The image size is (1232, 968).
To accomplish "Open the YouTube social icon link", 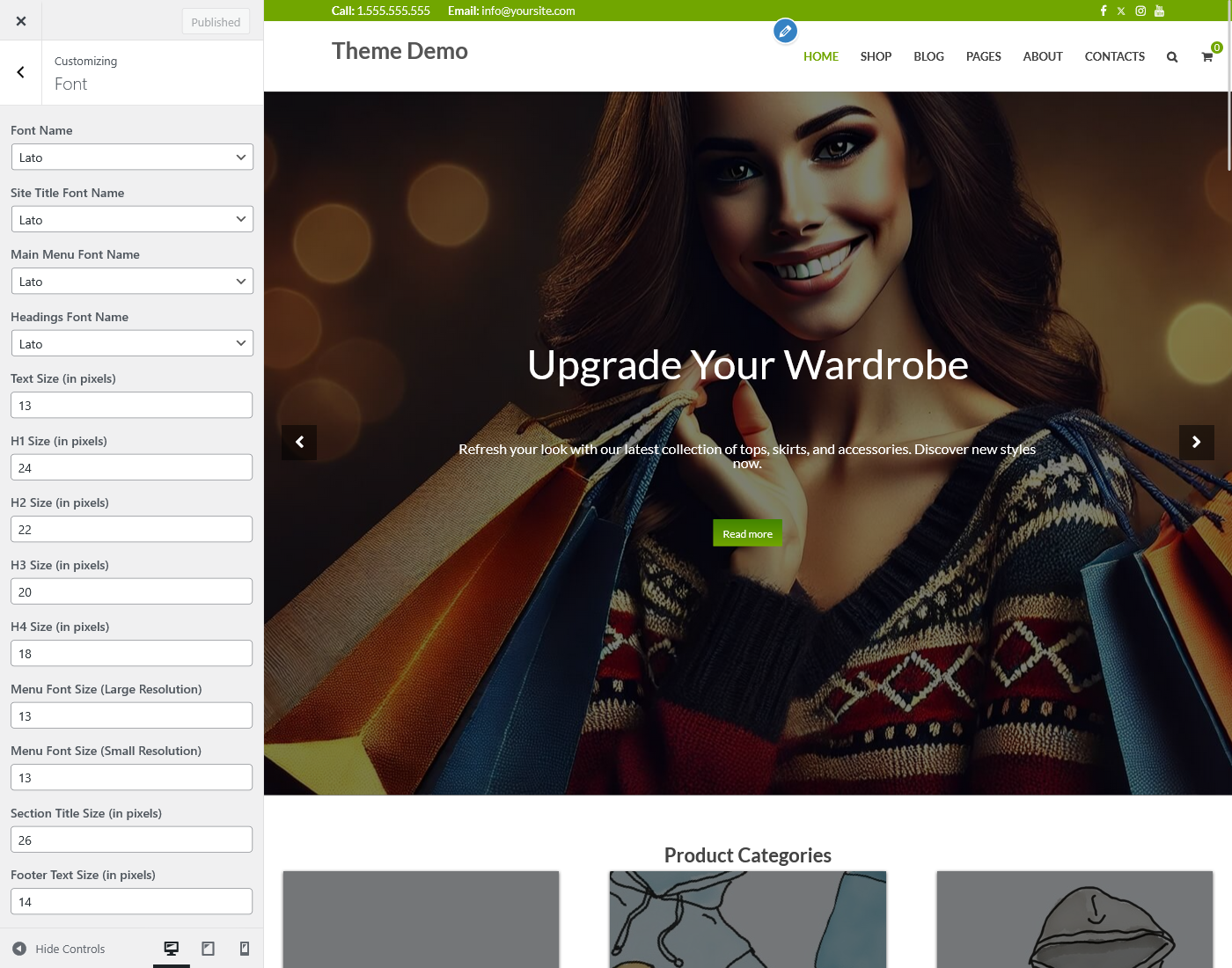I will pos(1160,11).
